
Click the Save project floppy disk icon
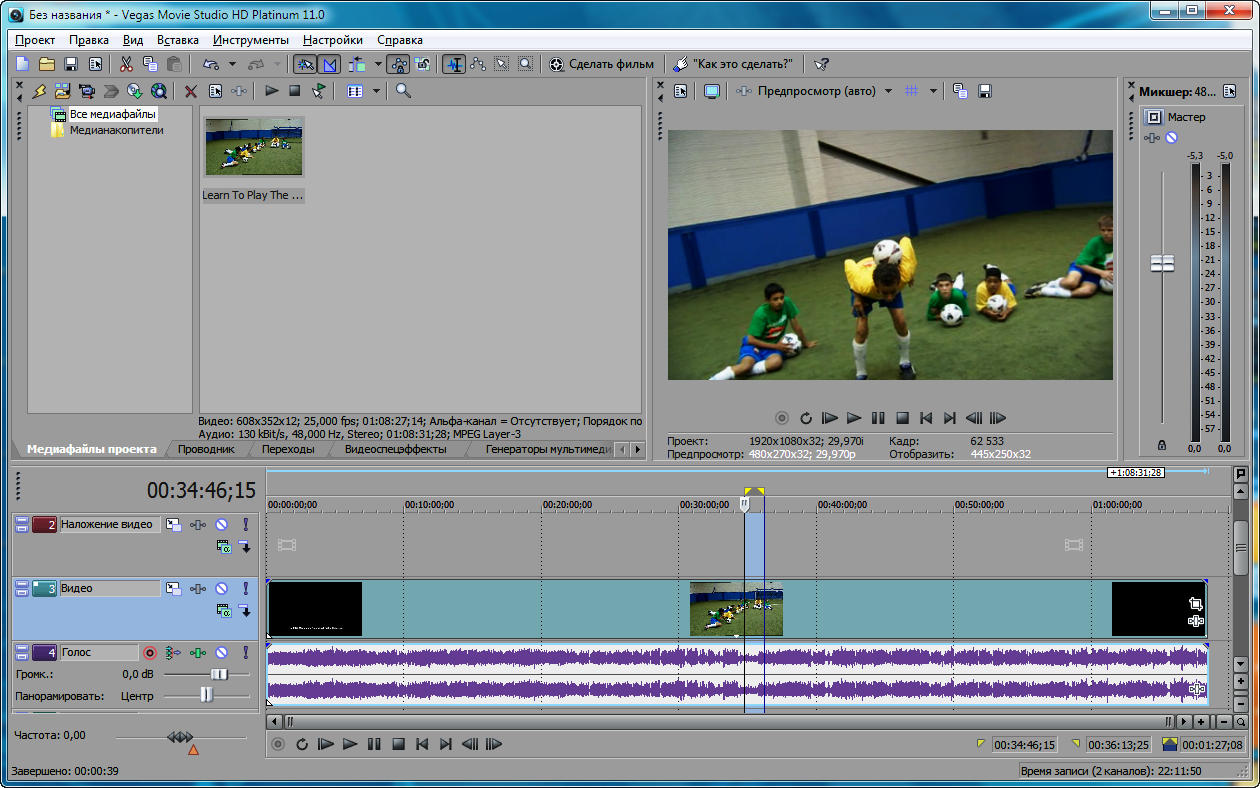click(71, 64)
